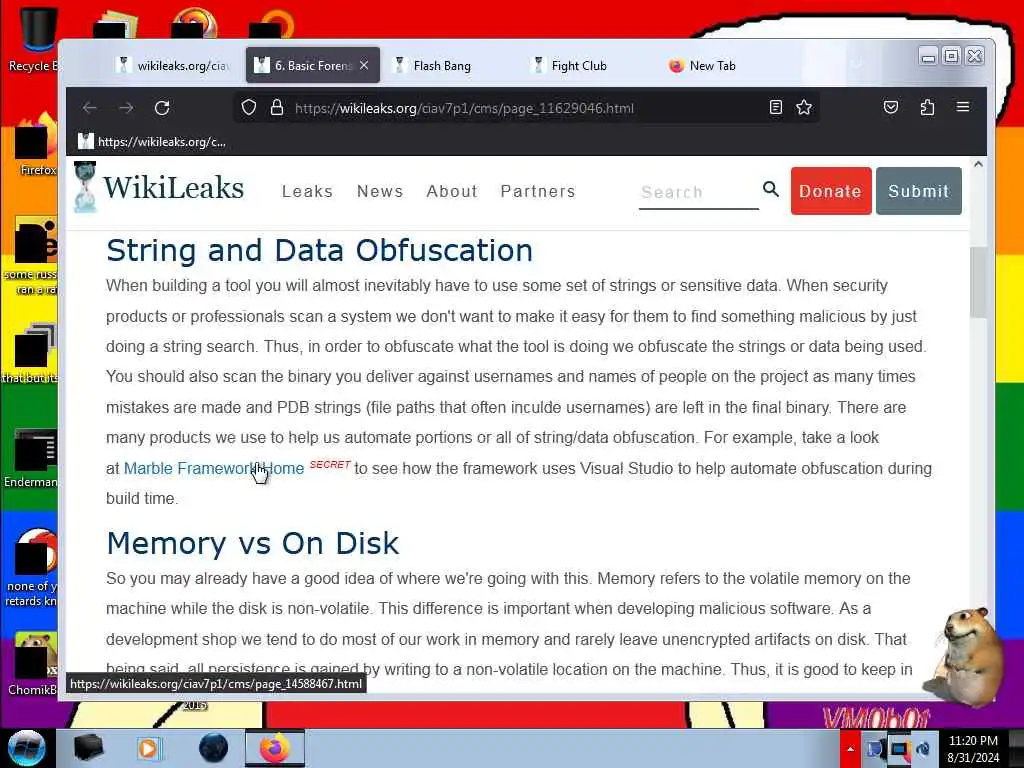Click the volume speaker tray icon
1024x768 pixels.
point(923,749)
